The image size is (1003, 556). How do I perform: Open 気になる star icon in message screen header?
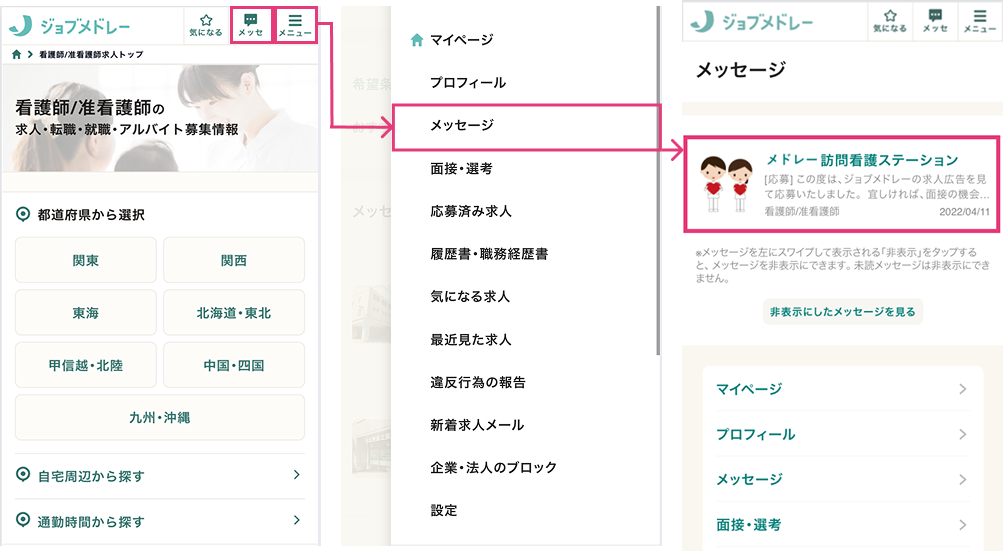pyautogui.click(x=890, y=21)
